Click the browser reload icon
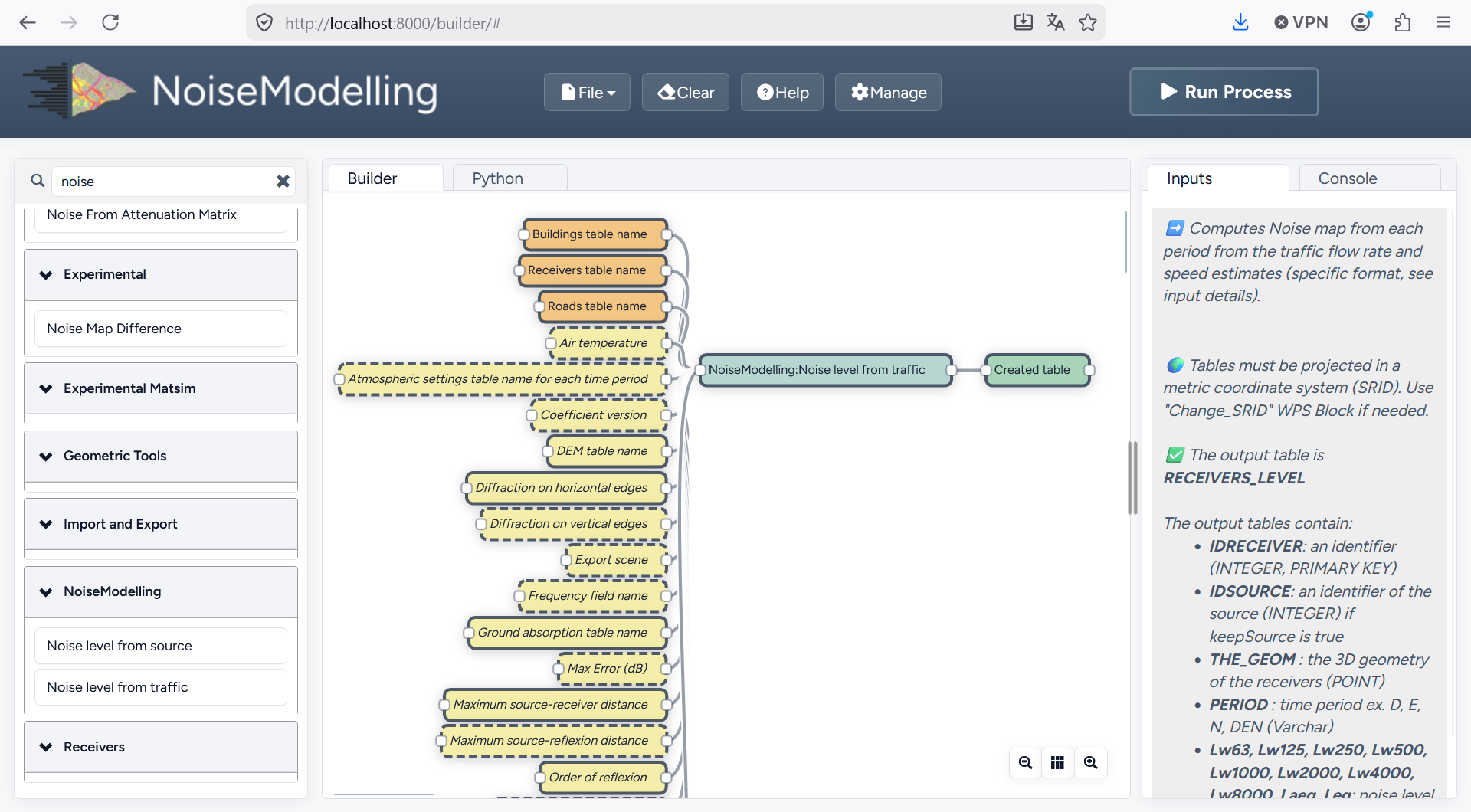 110,22
